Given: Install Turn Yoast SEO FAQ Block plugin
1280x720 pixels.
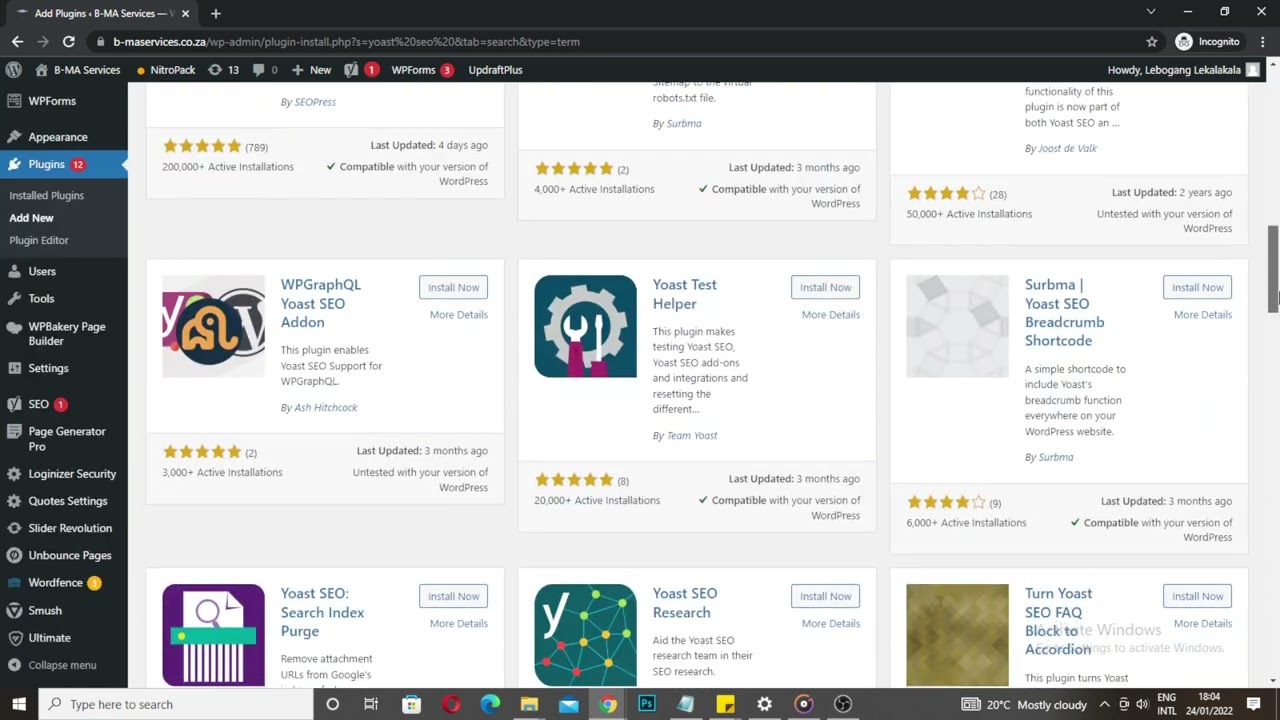Looking at the screenshot, I should pyautogui.click(x=1197, y=596).
